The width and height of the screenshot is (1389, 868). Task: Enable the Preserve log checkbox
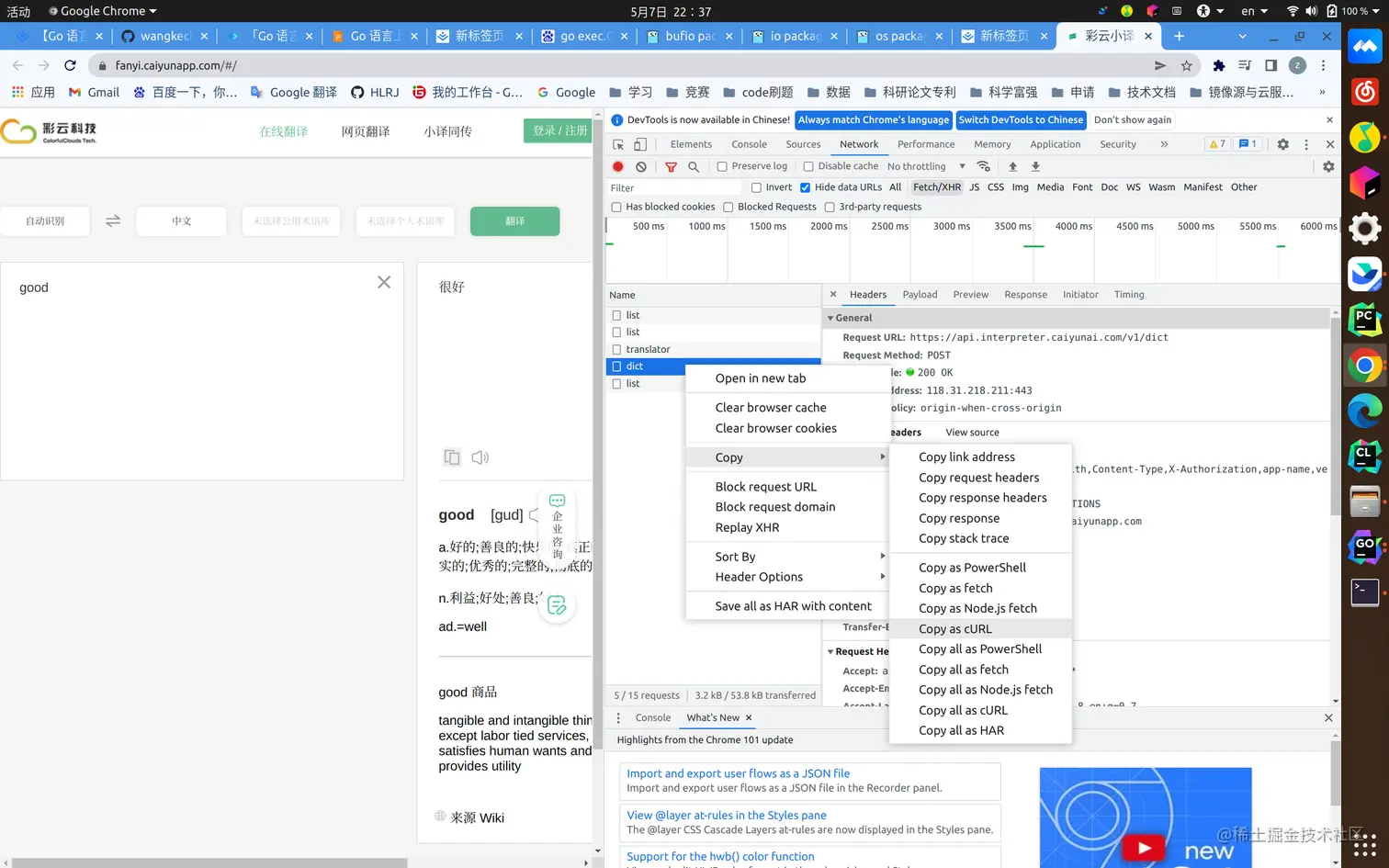722,166
